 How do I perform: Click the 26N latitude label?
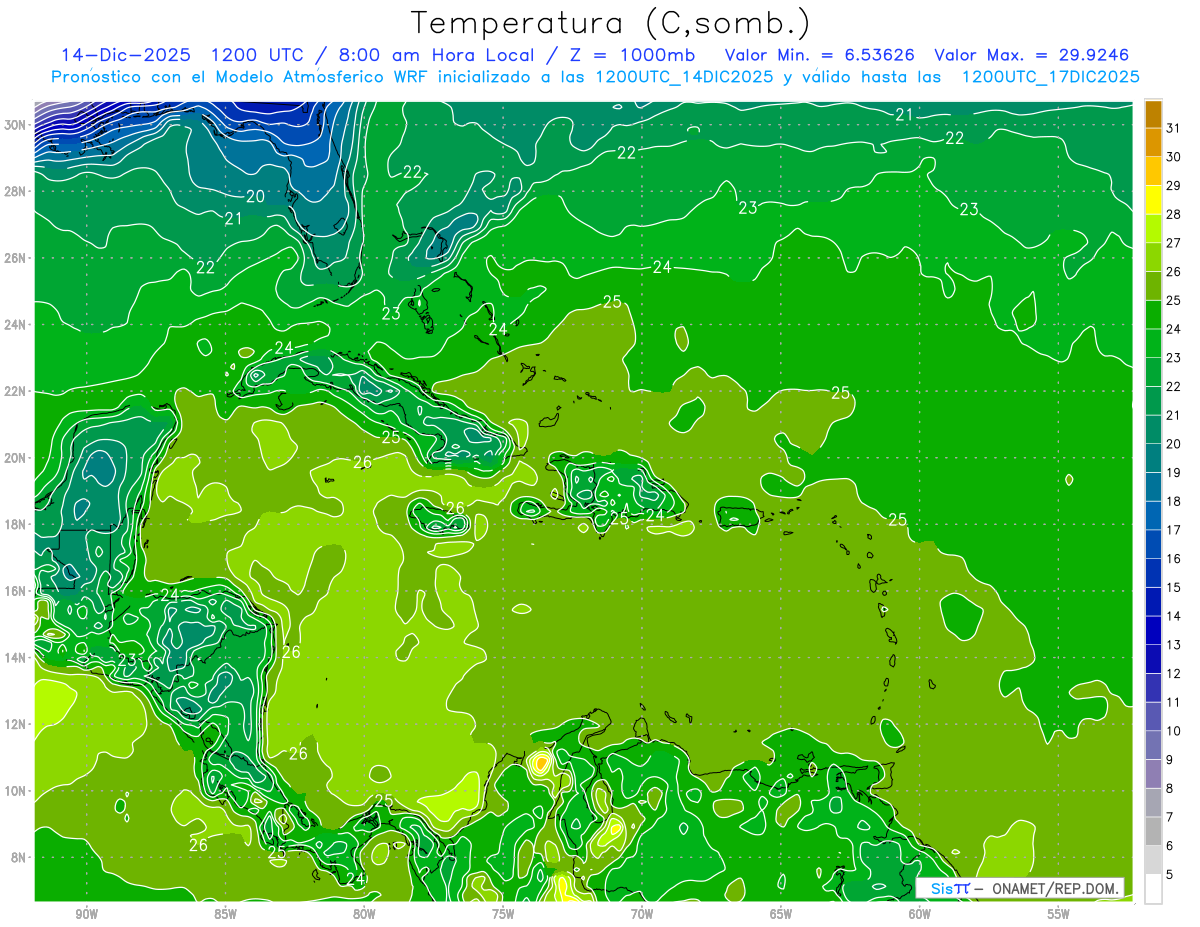(17, 258)
